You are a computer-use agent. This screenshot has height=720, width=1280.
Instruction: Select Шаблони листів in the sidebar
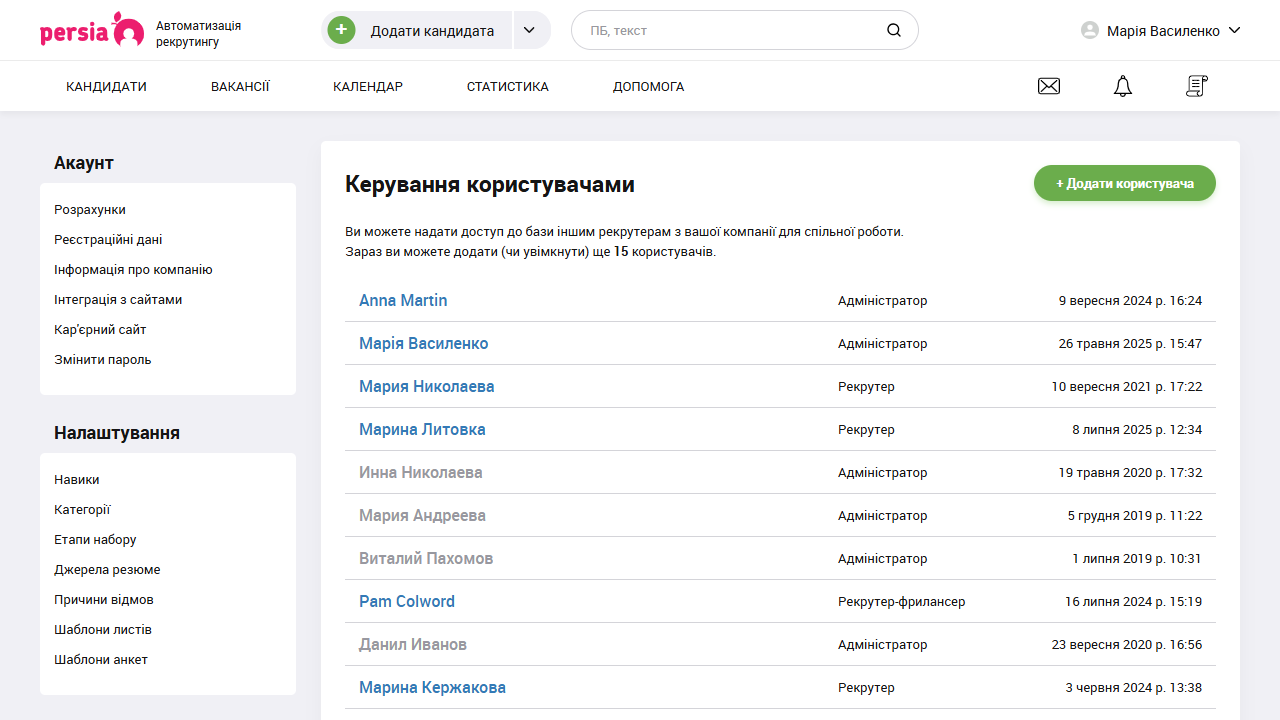(102, 629)
